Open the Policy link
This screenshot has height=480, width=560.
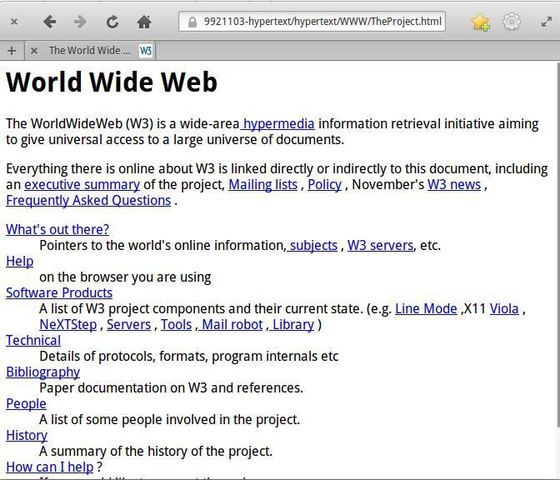tap(325, 185)
